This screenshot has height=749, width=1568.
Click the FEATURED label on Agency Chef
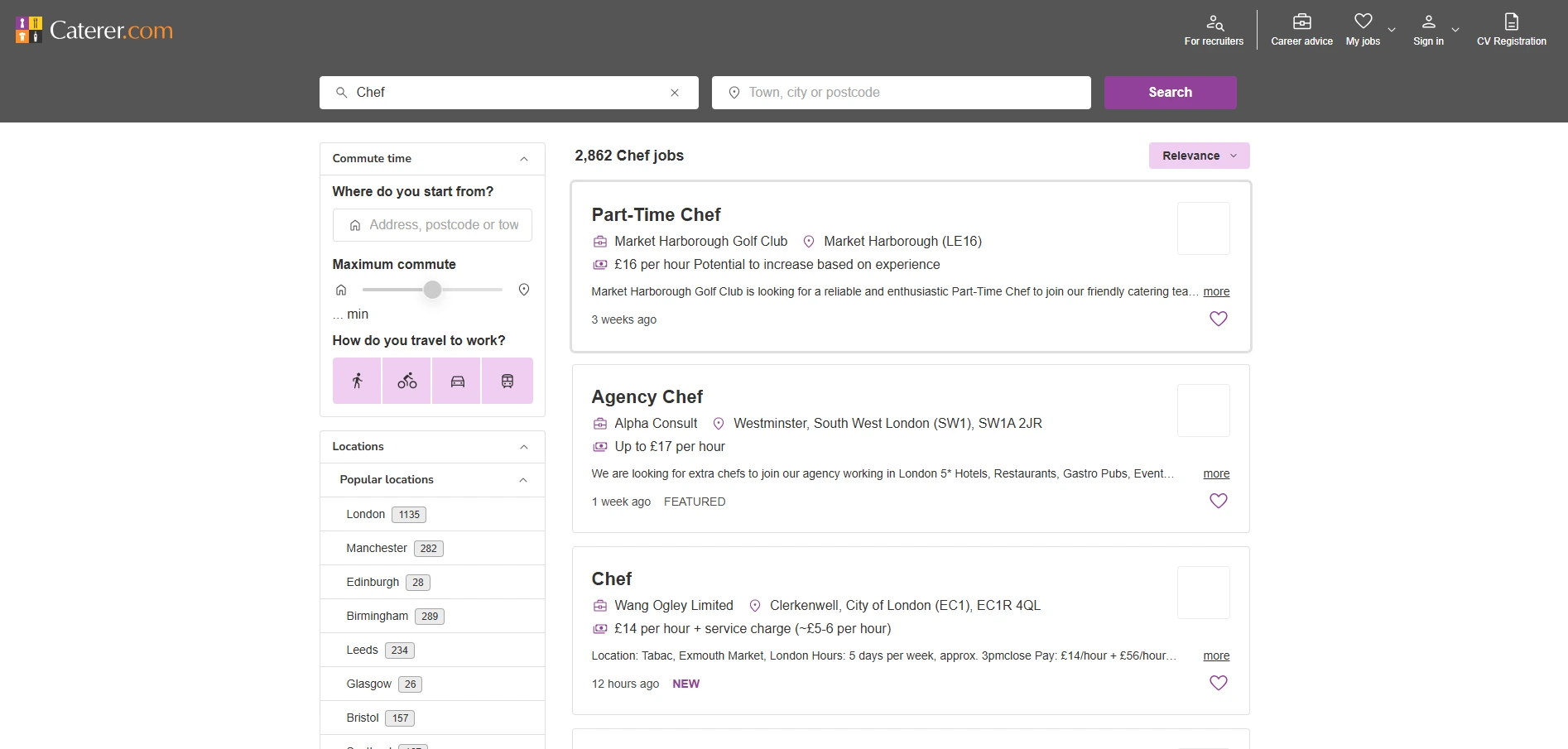click(x=695, y=502)
